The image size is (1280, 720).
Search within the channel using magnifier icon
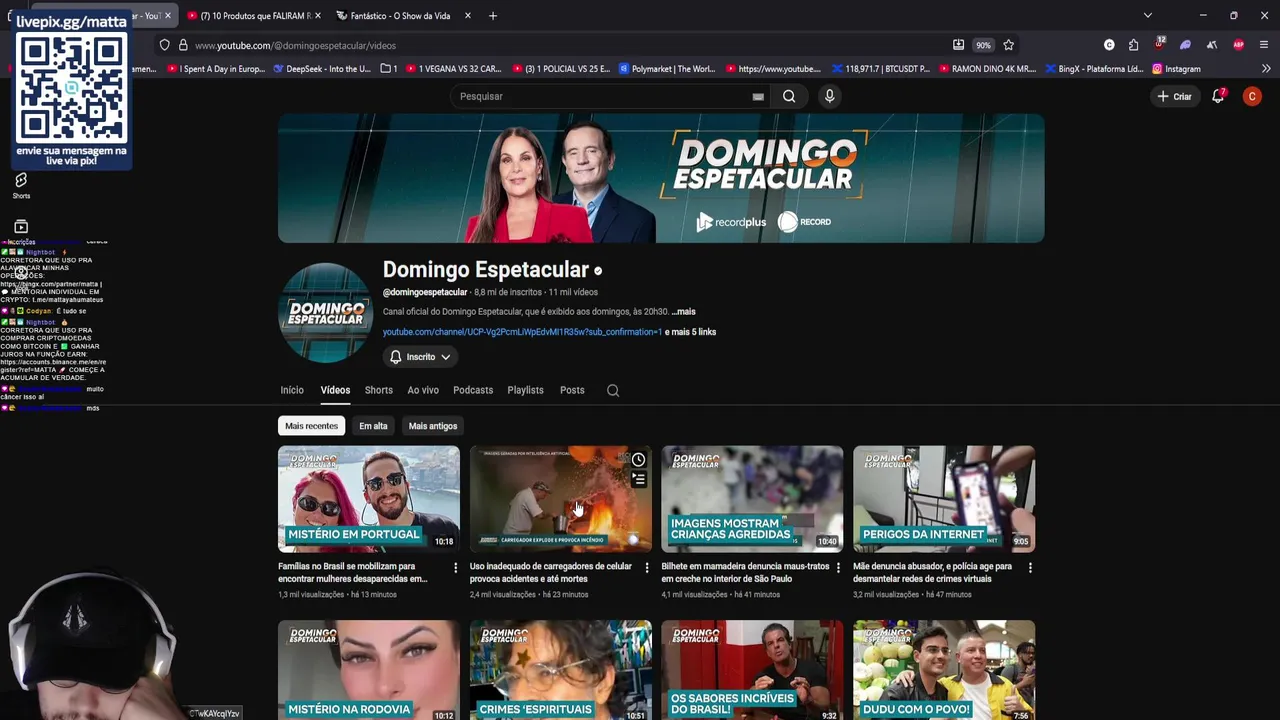(613, 390)
